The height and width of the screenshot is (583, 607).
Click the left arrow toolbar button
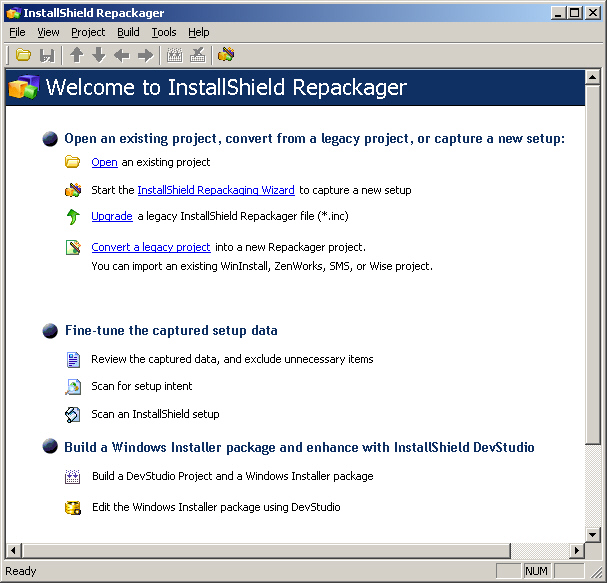click(x=122, y=55)
